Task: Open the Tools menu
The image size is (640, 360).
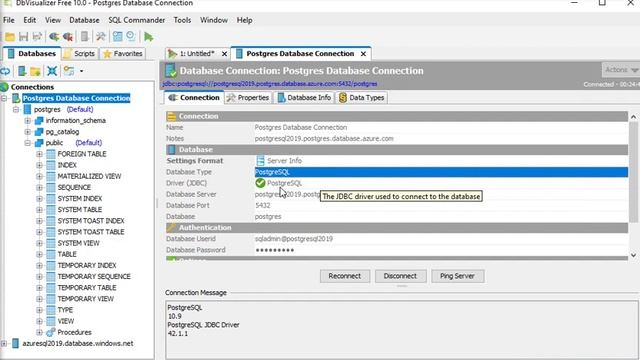Action: [182, 20]
